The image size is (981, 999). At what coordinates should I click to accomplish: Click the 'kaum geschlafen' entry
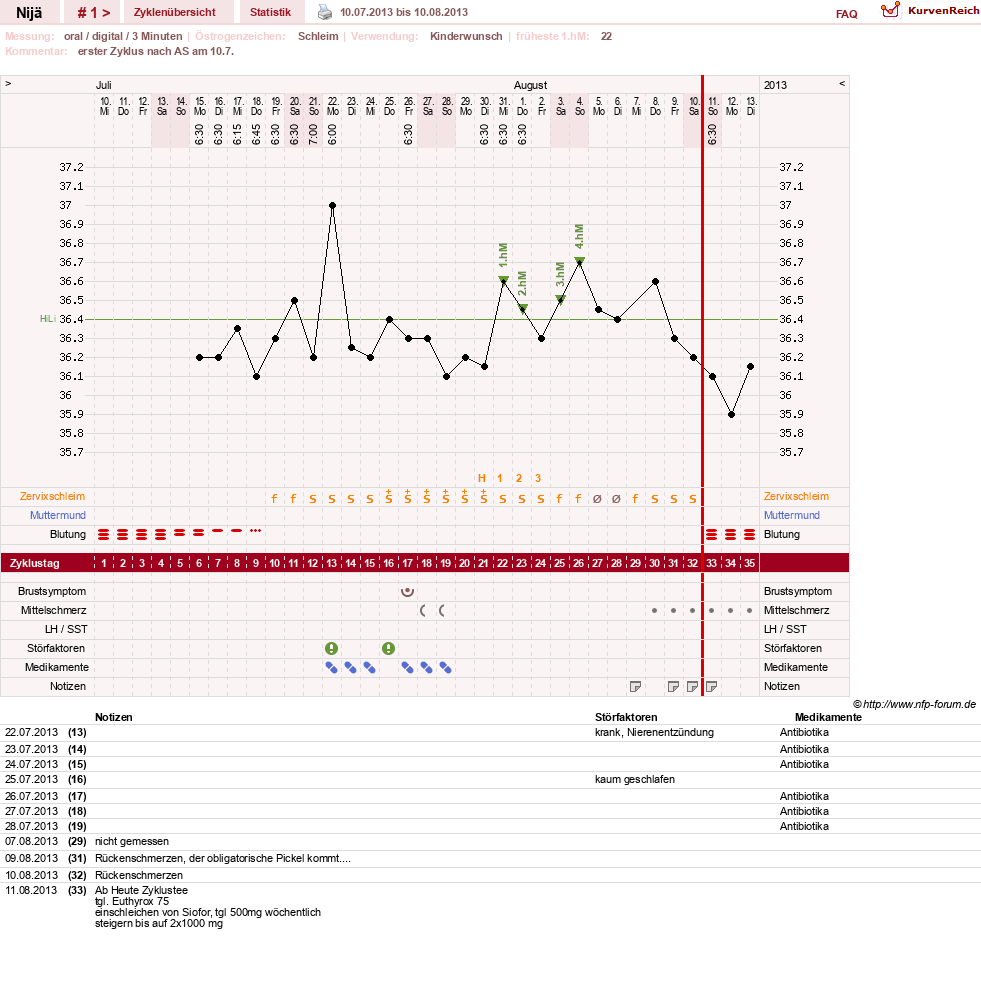click(634, 779)
